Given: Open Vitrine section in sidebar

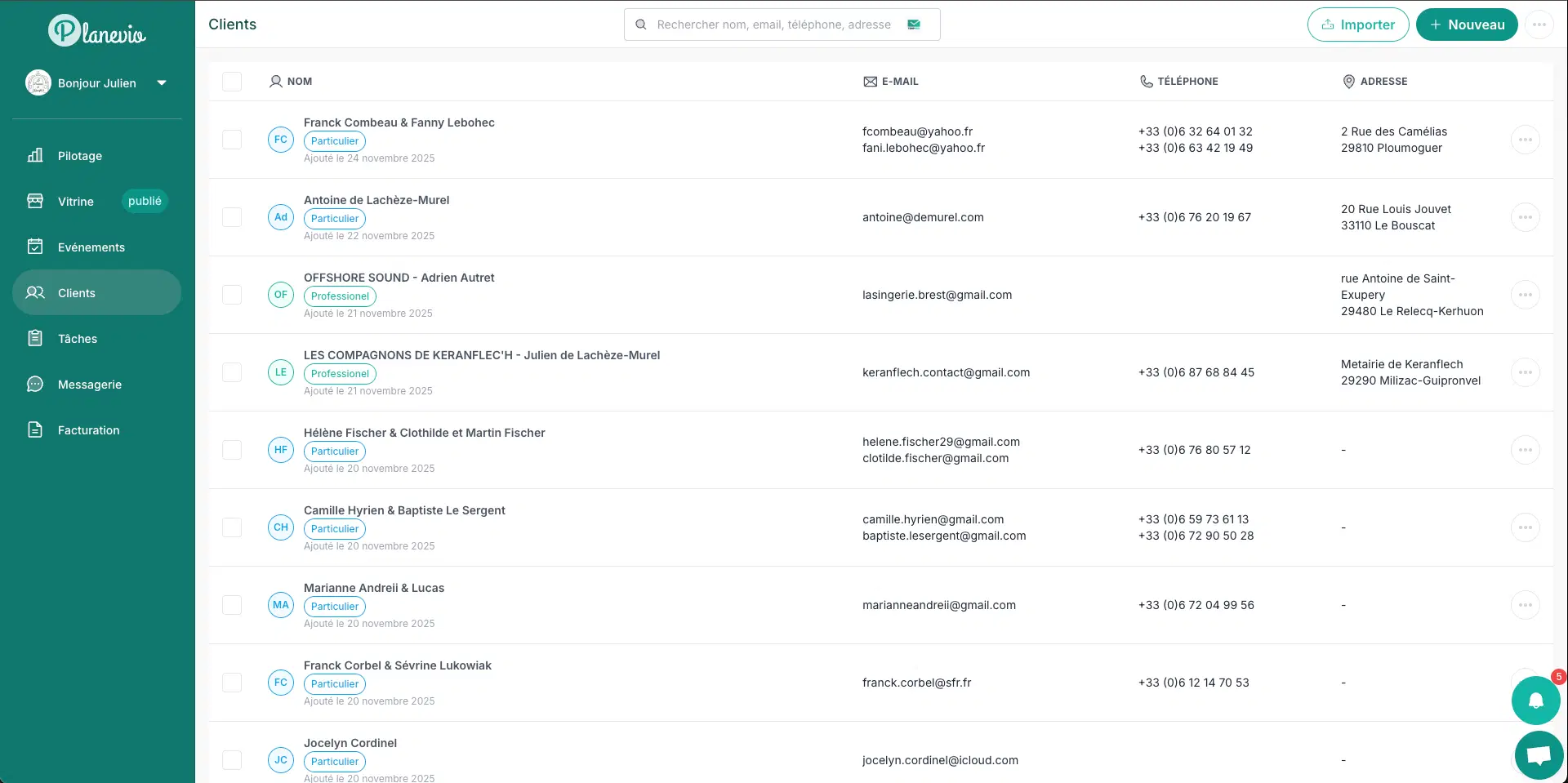Looking at the screenshot, I should click(x=76, y=202).
